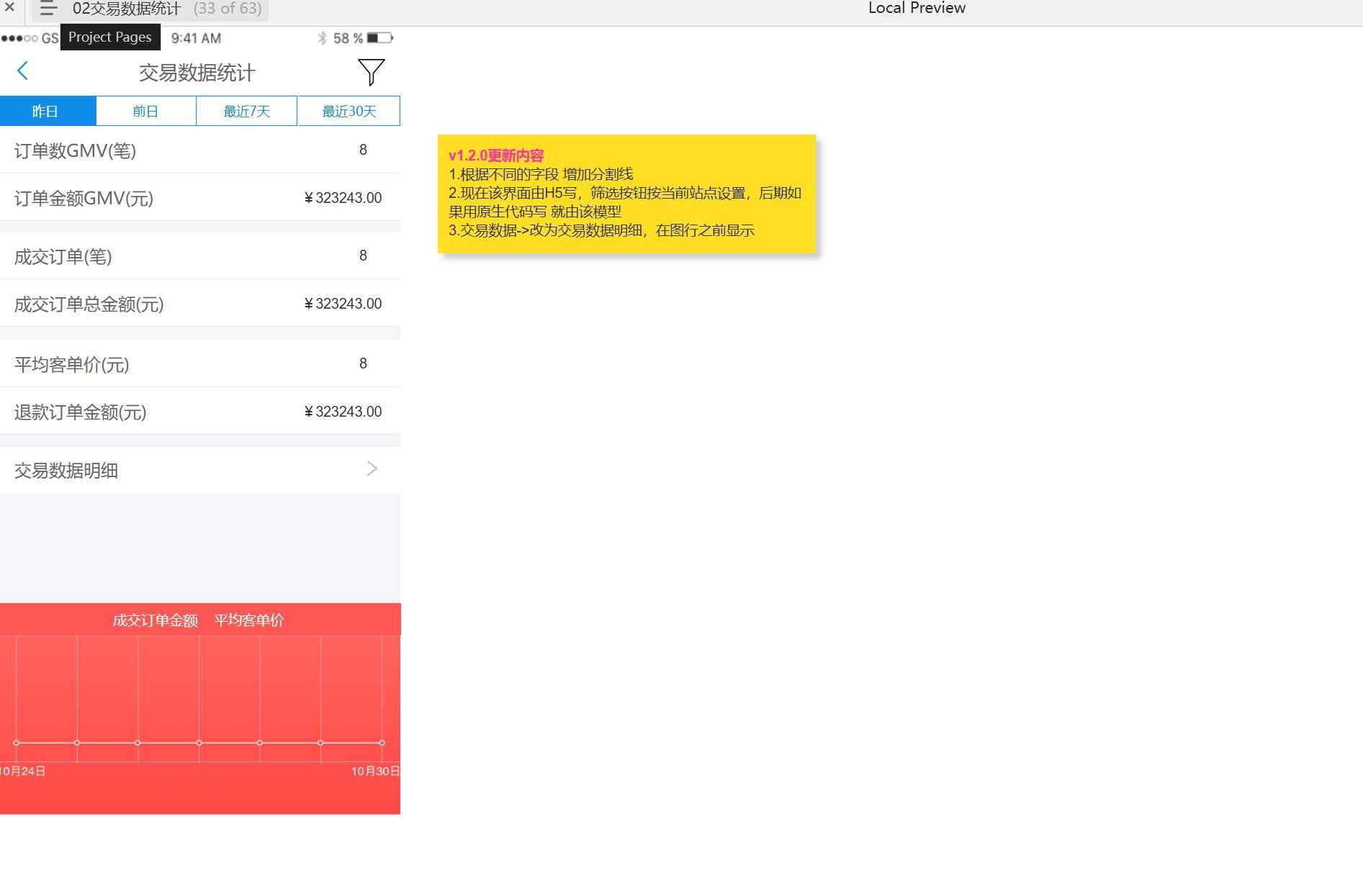
Task: Toggle the 成交订单金额 series in chart legend
Action: click(x=155, y=620)
